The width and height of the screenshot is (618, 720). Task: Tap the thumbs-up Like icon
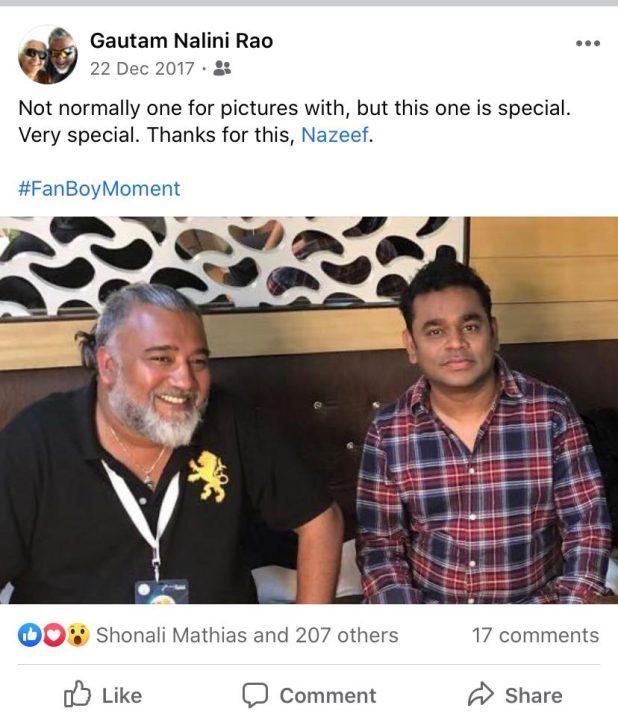(77, 695)
